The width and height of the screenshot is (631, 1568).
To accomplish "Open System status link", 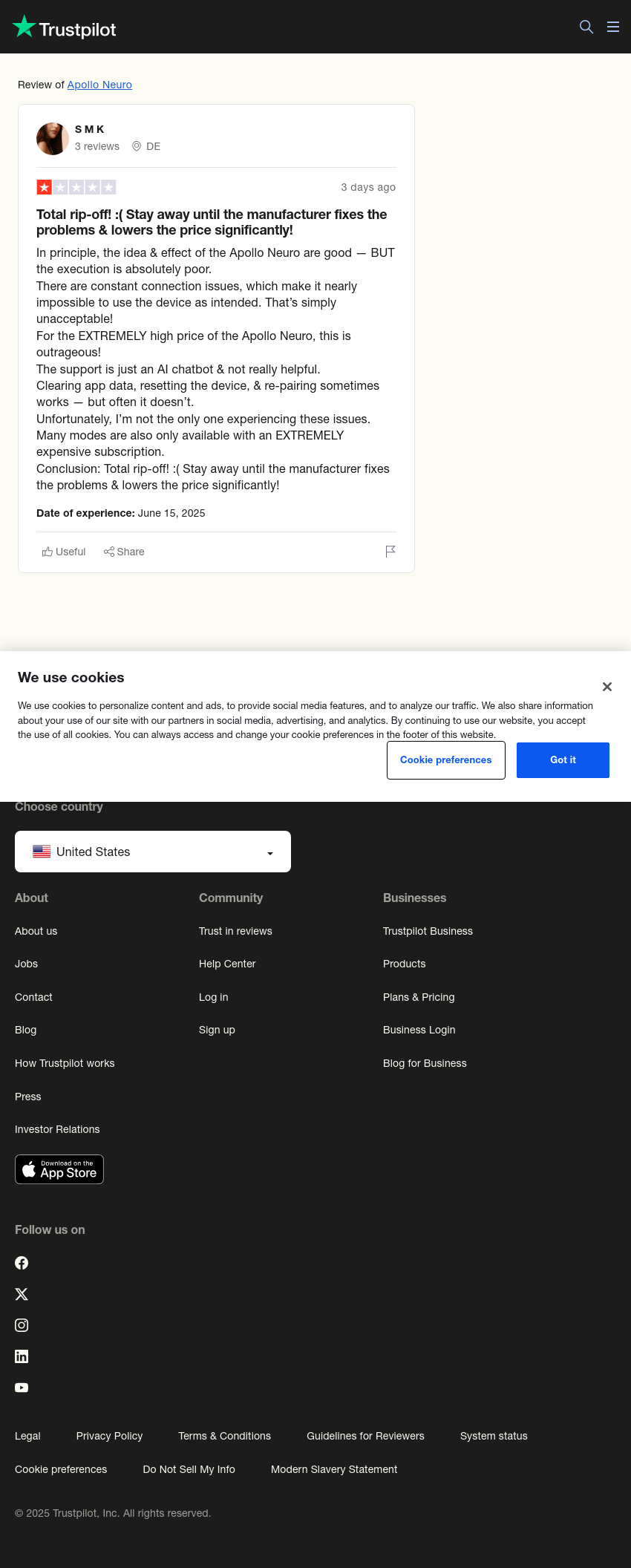I will (x=494, y=1436).
